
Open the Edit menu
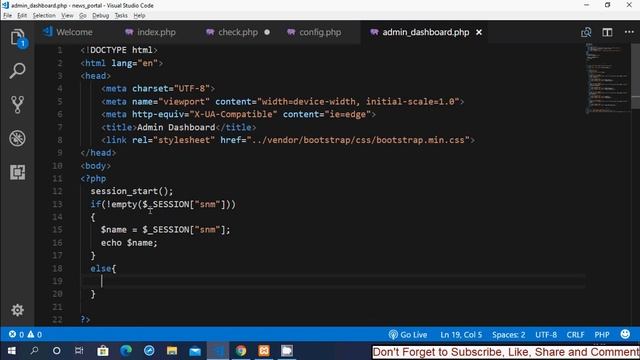coord(22,16)
